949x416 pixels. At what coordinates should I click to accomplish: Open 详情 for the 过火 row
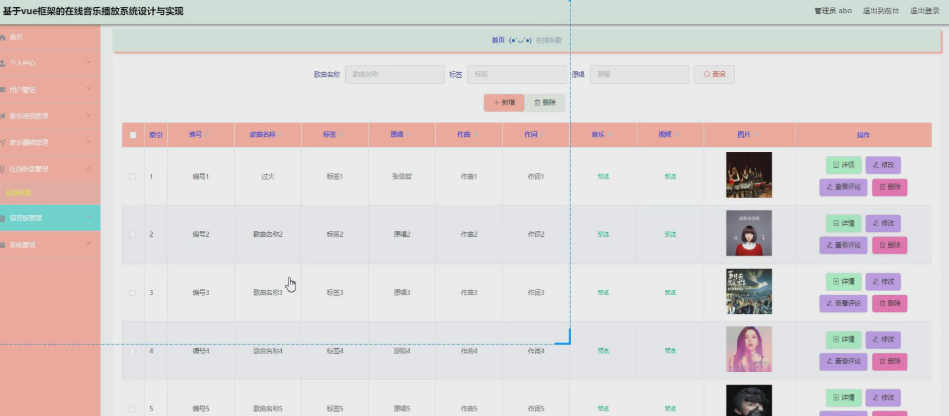(x=844, y=165)
